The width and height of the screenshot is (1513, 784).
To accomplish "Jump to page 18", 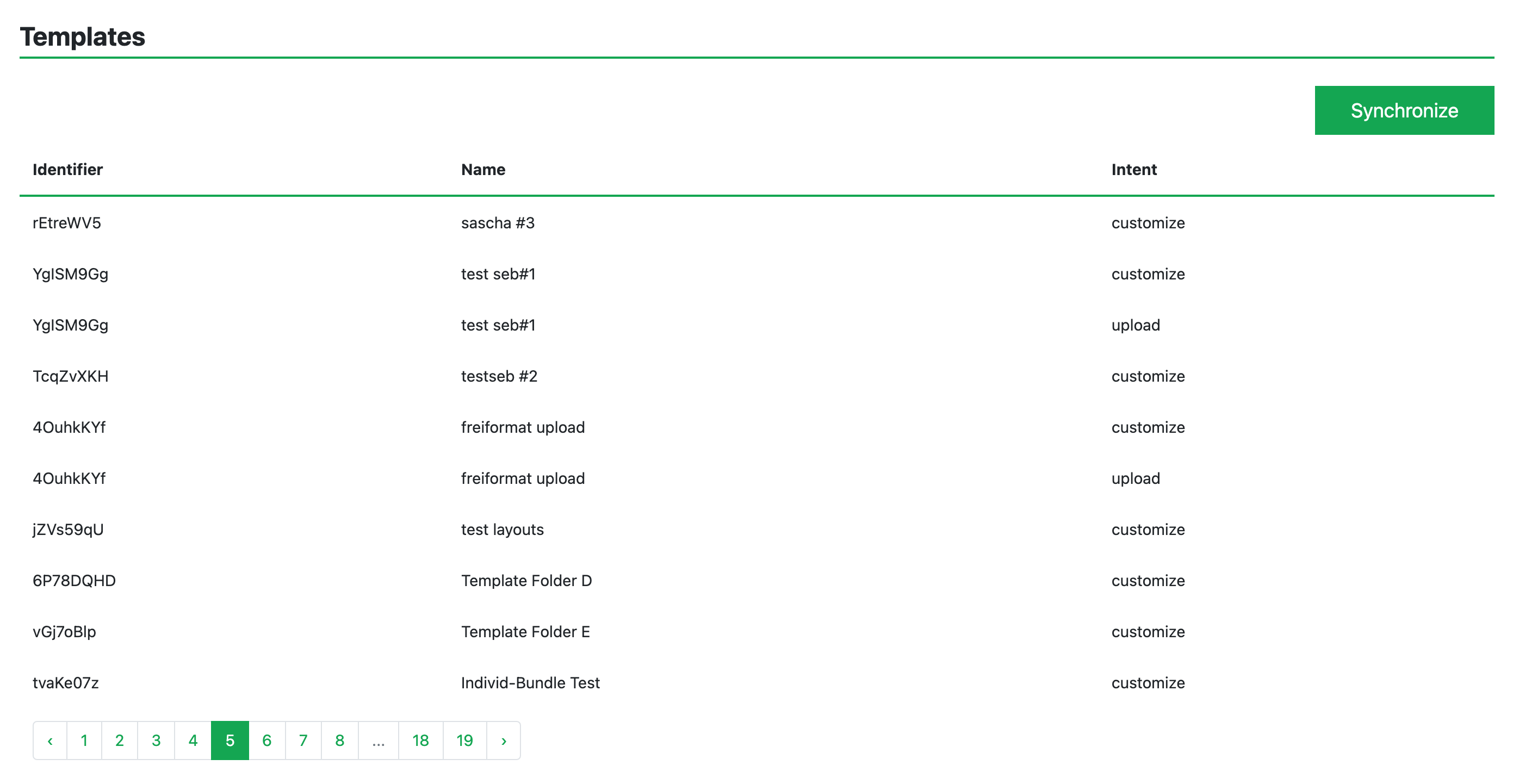I will (420, 740).
